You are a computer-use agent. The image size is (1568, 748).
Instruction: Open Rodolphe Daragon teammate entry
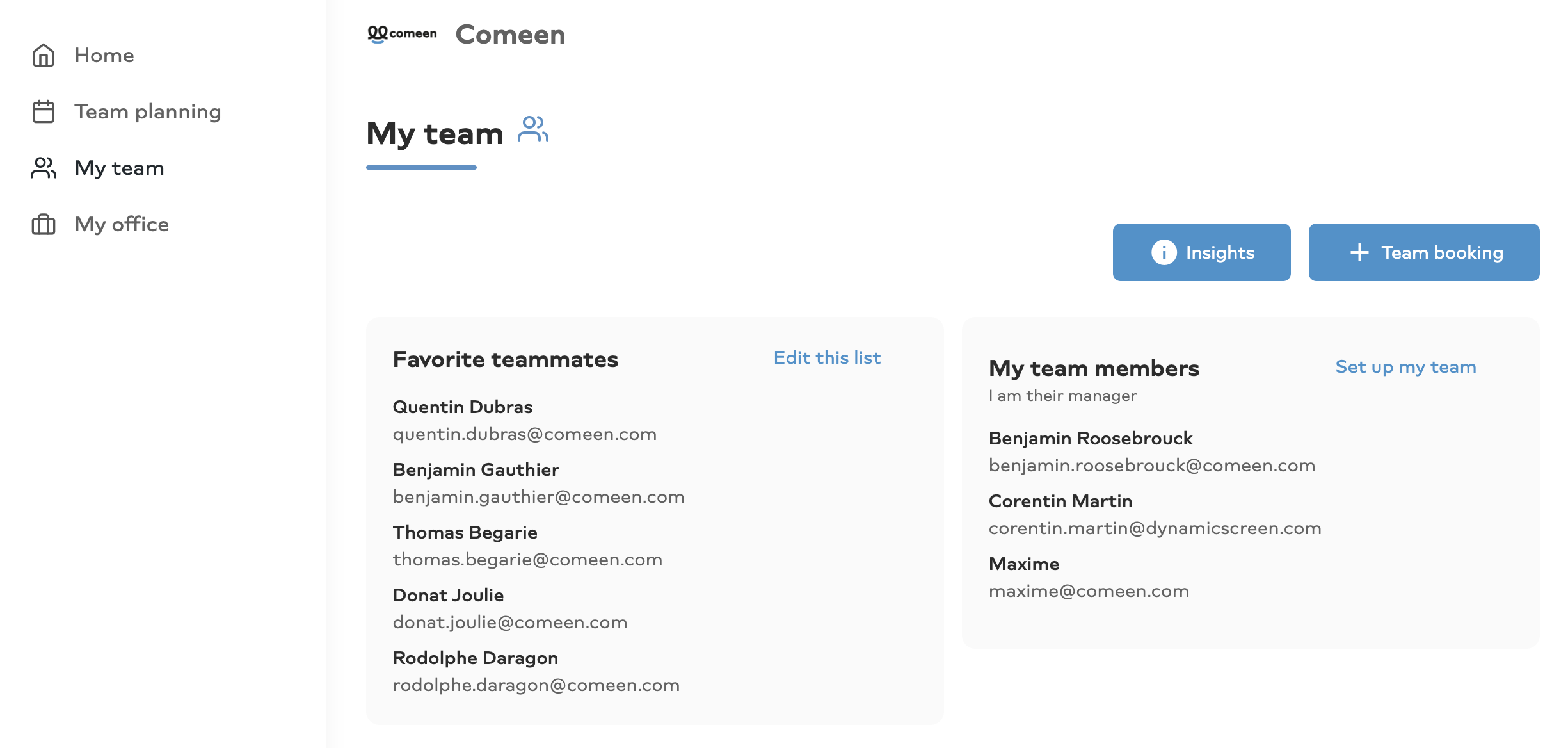coord(536,671)
